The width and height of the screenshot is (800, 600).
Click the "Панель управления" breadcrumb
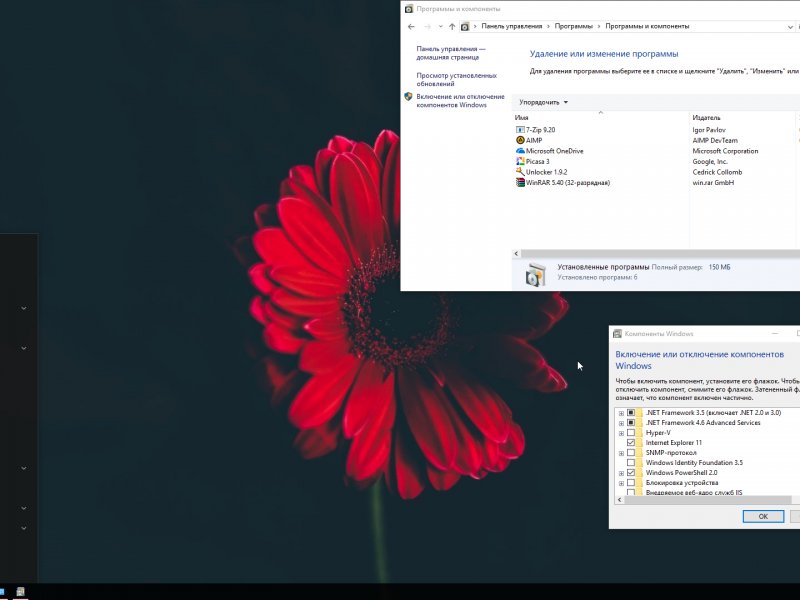click(x=512, y=26)
